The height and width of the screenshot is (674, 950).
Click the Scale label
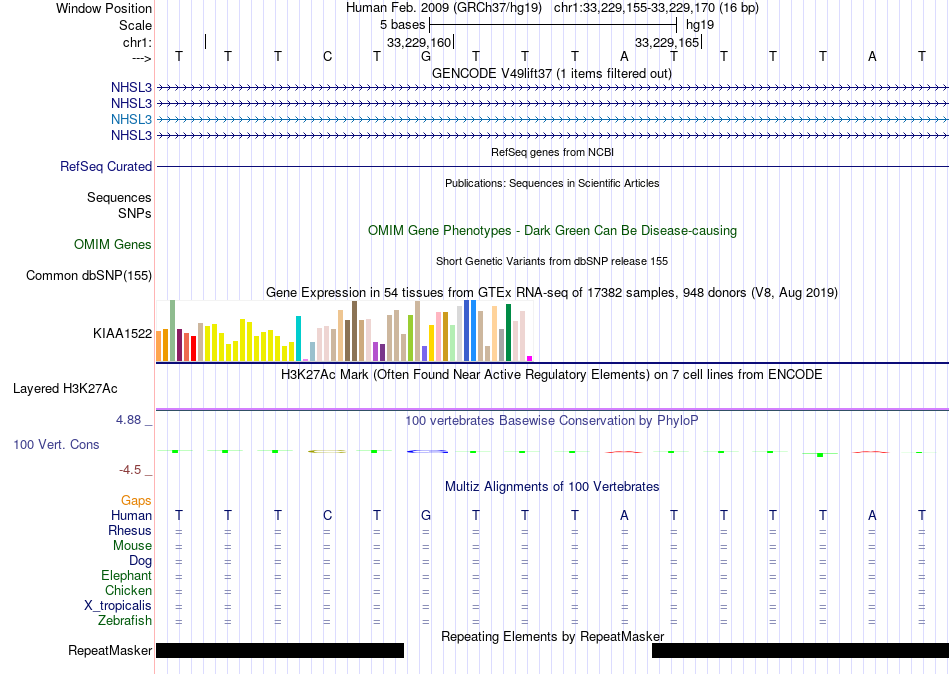pyautogui.click(x=135, y=25)
